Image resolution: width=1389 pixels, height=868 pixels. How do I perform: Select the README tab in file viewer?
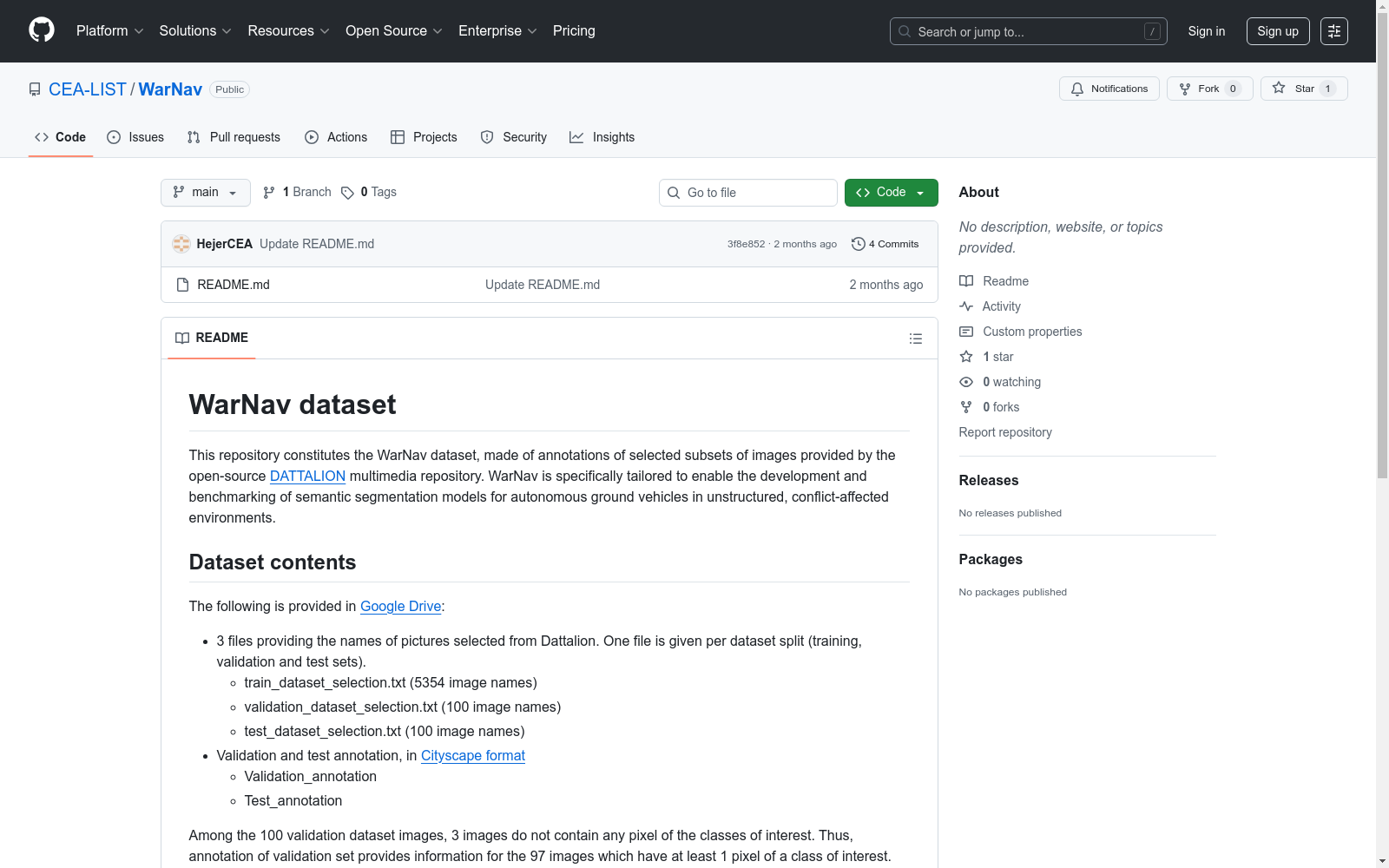[212, 338]
